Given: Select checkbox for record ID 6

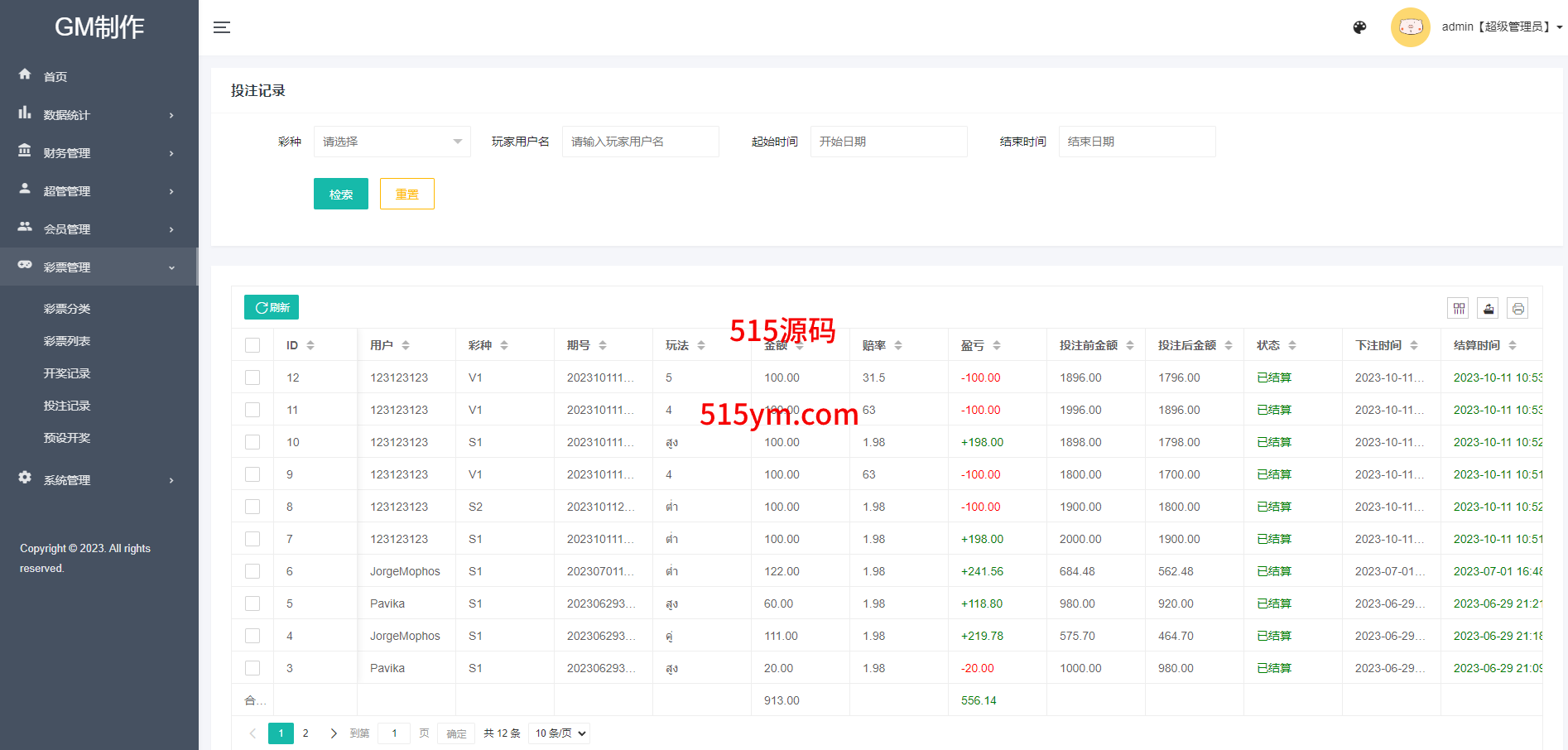Looking at the screenshot, I should (x=253, y=571).
